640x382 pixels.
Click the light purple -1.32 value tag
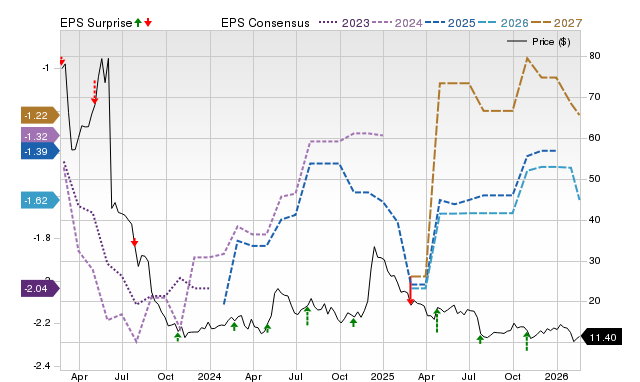pos(40,136)
